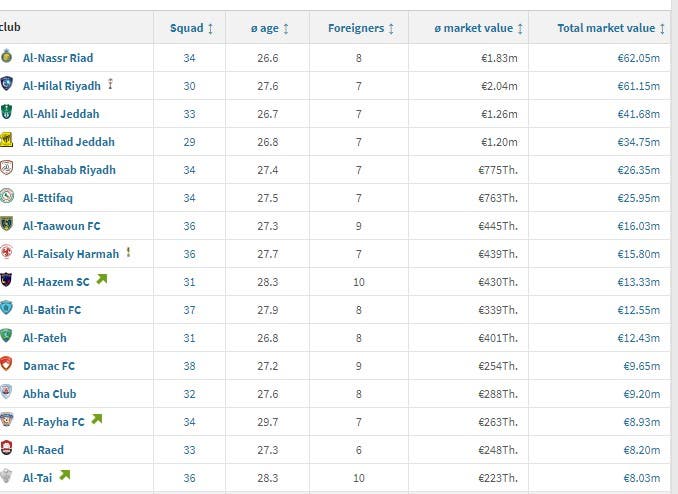The image size is (678, 494).
Task: Sort table by average age column
Action: tap(269, 28)
